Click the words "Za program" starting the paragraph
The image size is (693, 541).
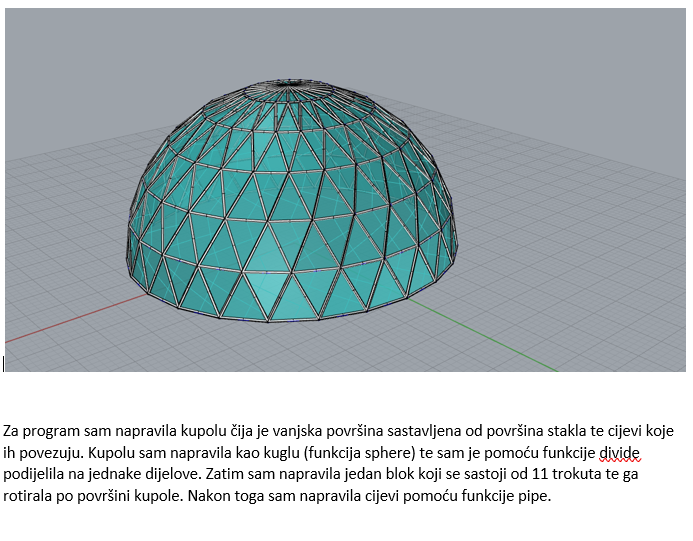coord(42,431)
